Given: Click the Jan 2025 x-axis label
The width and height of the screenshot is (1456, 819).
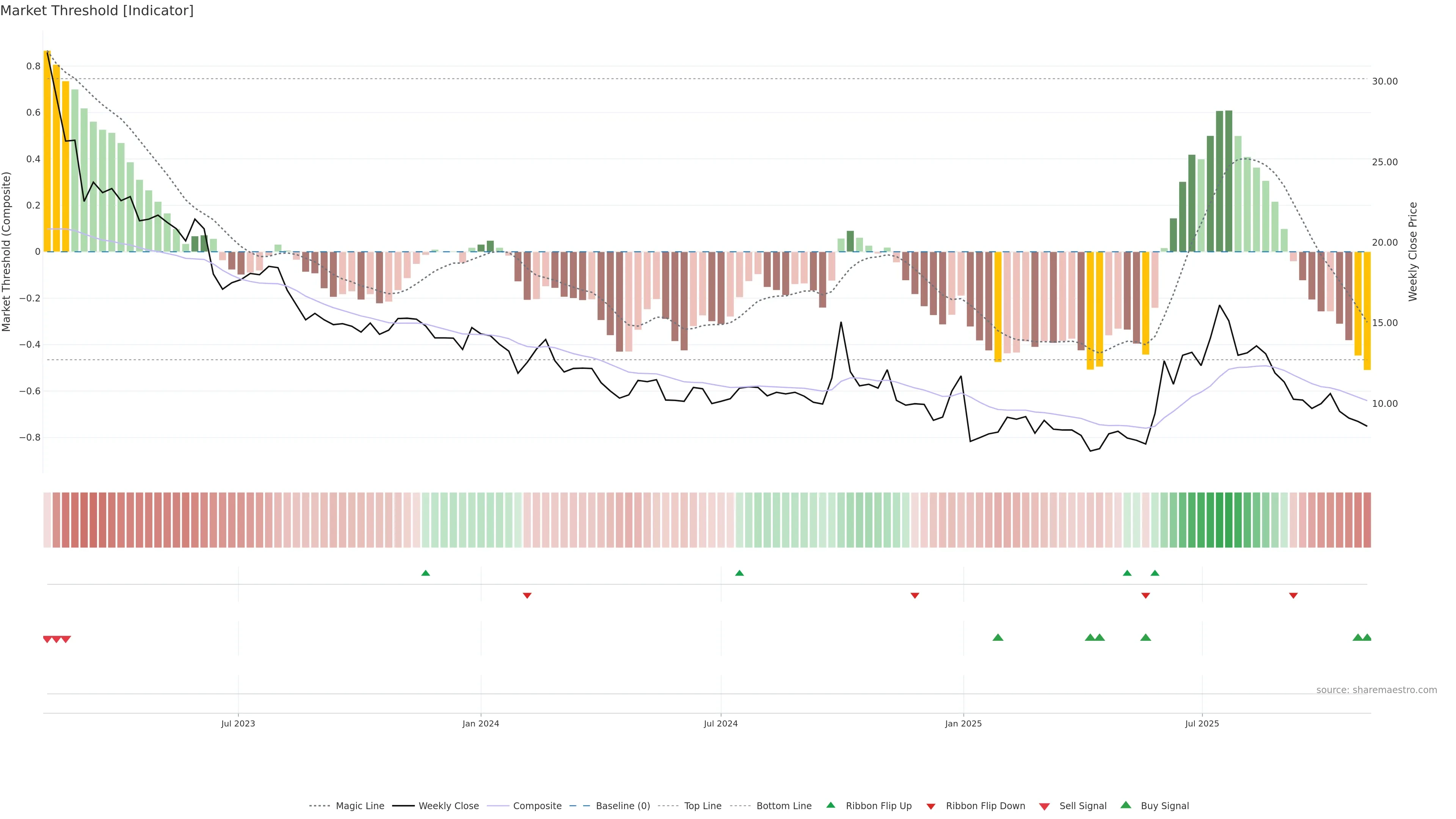Looking at the screenshot, I should 963,723.
